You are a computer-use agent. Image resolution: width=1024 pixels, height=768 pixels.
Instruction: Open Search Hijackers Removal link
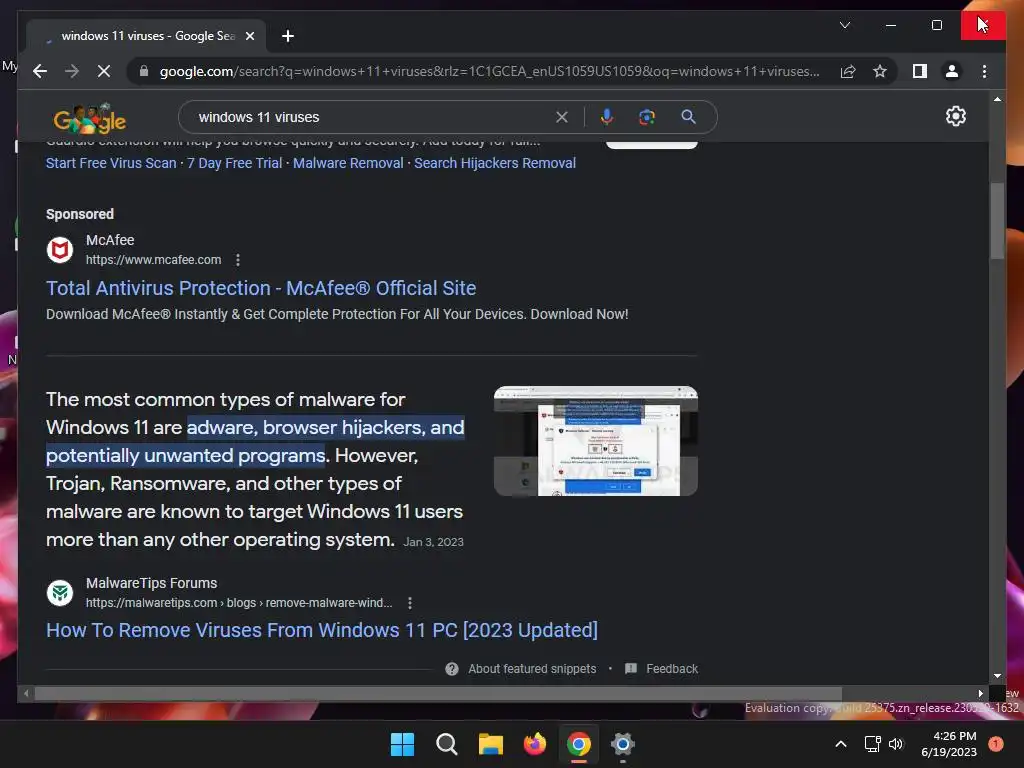click(495, 163)
